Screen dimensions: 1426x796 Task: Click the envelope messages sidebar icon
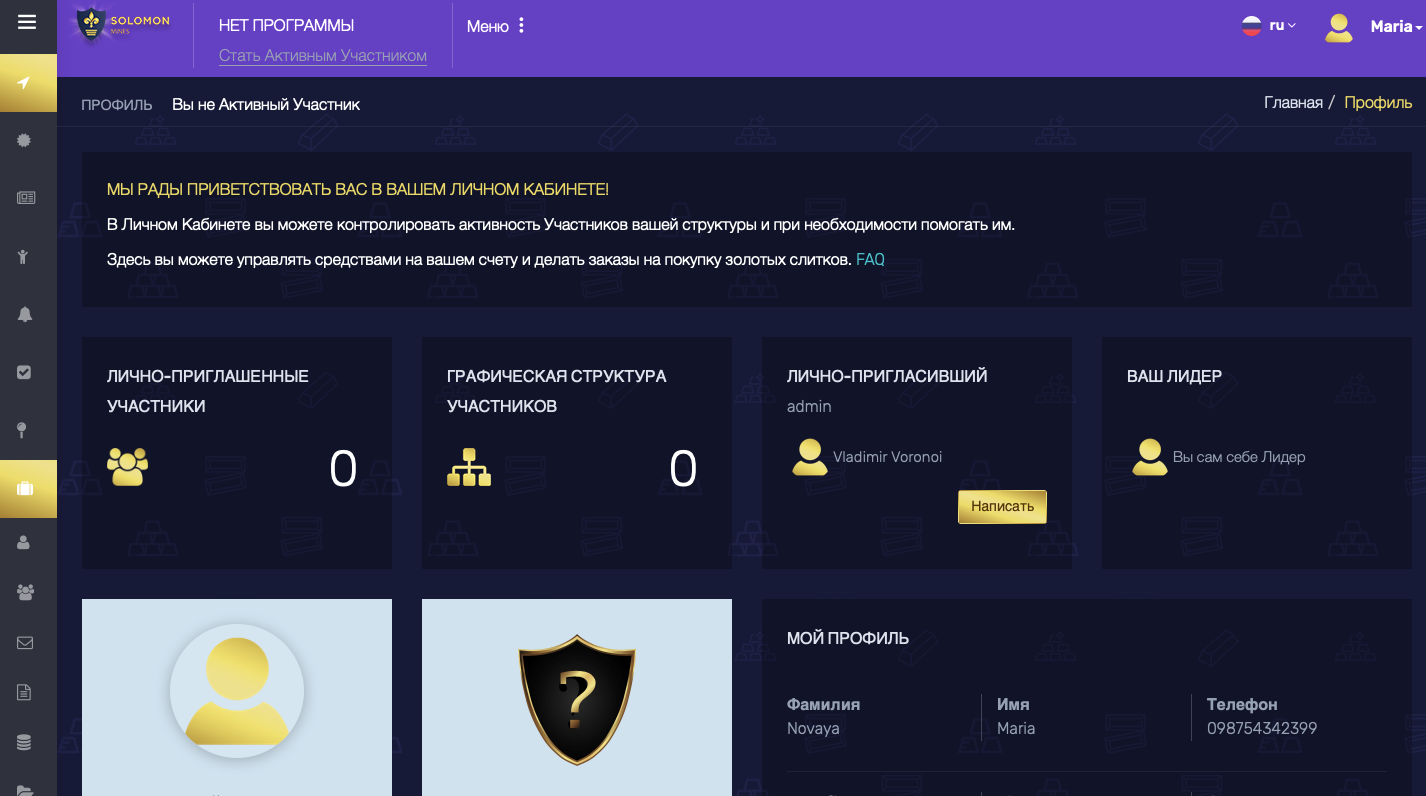25,643
